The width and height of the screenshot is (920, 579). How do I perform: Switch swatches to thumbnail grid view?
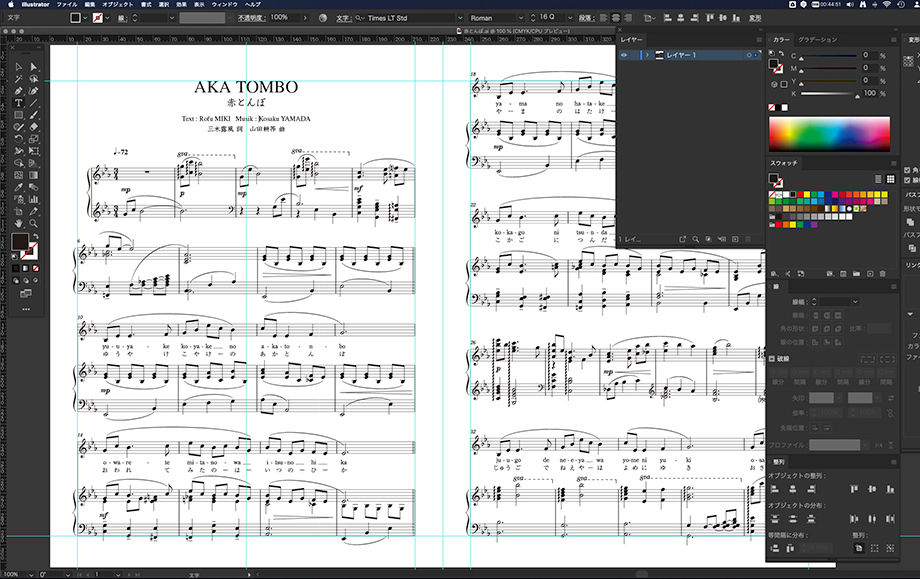point(890,179)
